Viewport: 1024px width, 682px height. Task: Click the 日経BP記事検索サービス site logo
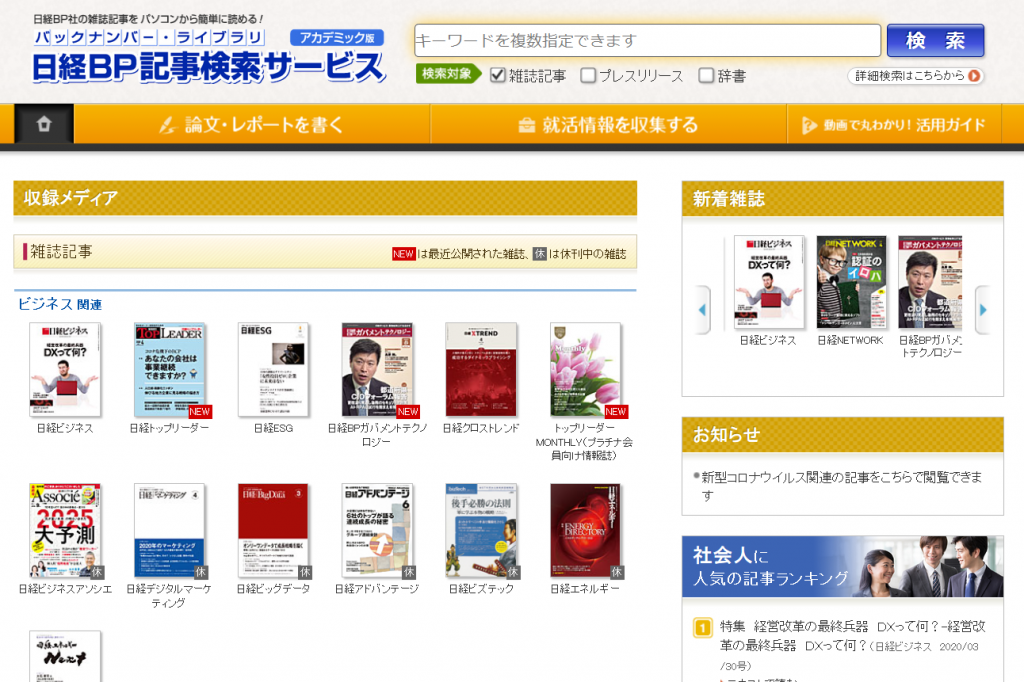pyautogui.click(x=209, y=67)
